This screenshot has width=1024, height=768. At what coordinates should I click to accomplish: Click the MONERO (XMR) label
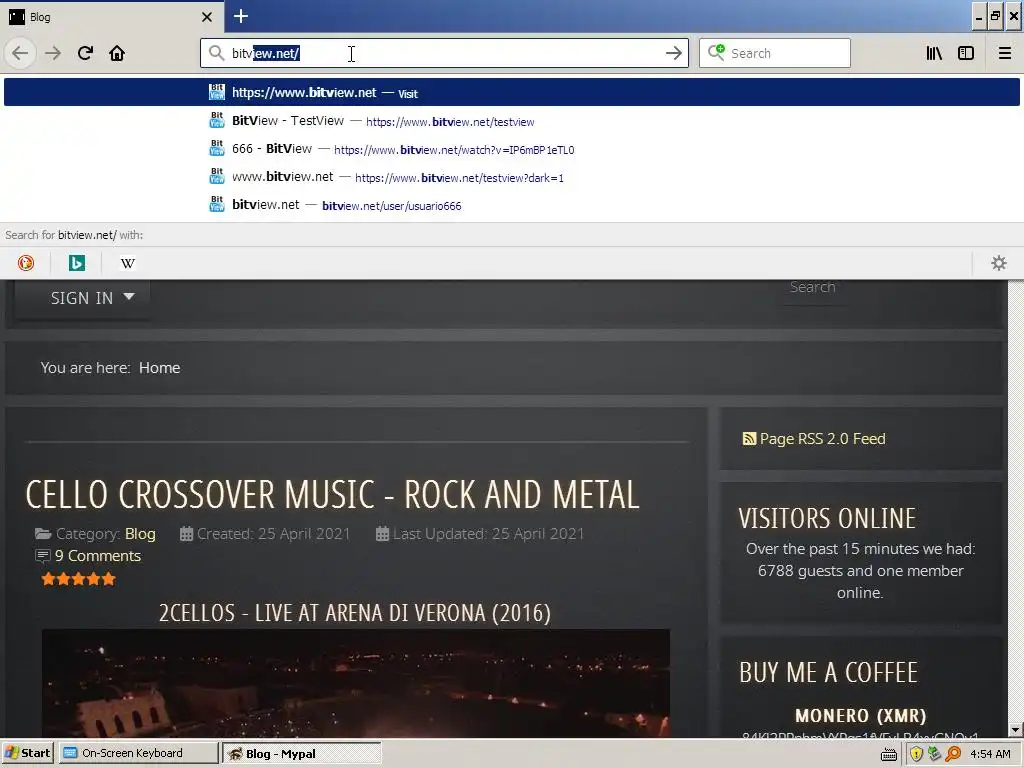[x=861, y=716]
